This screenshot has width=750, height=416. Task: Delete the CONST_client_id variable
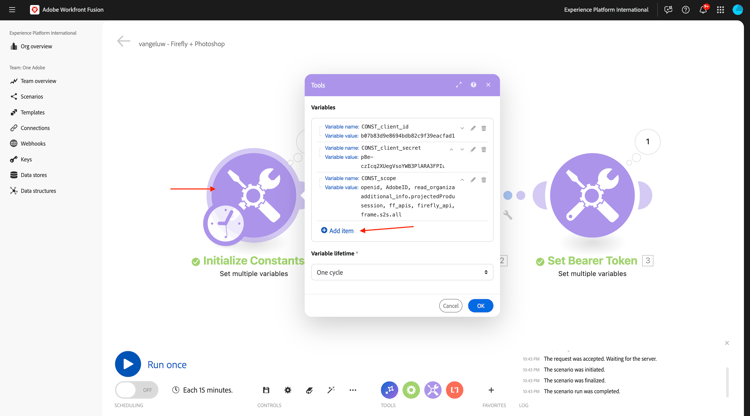[484, 128]
